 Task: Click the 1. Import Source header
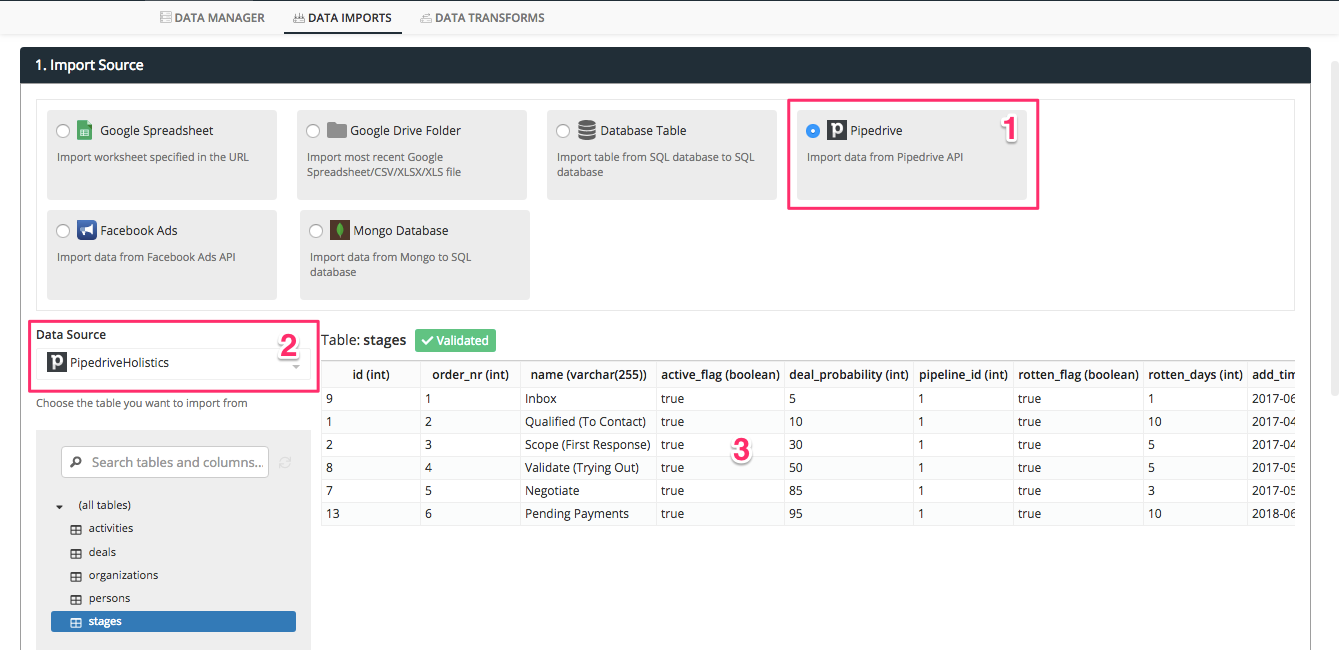pos(665,65)
